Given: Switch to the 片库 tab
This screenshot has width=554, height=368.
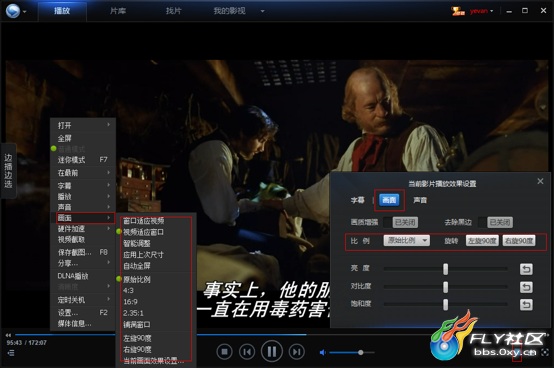Looking at the screenshot, I should [x=118, y=11].
